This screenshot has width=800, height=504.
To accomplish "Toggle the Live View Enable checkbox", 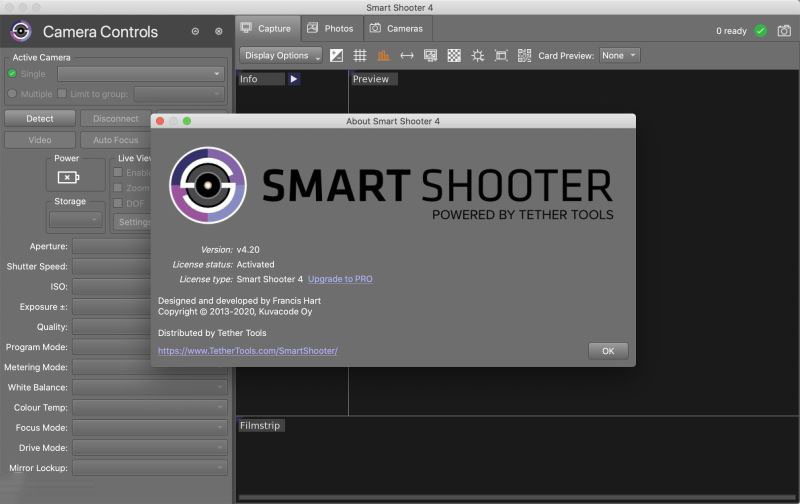I will (x=118, y=172).
